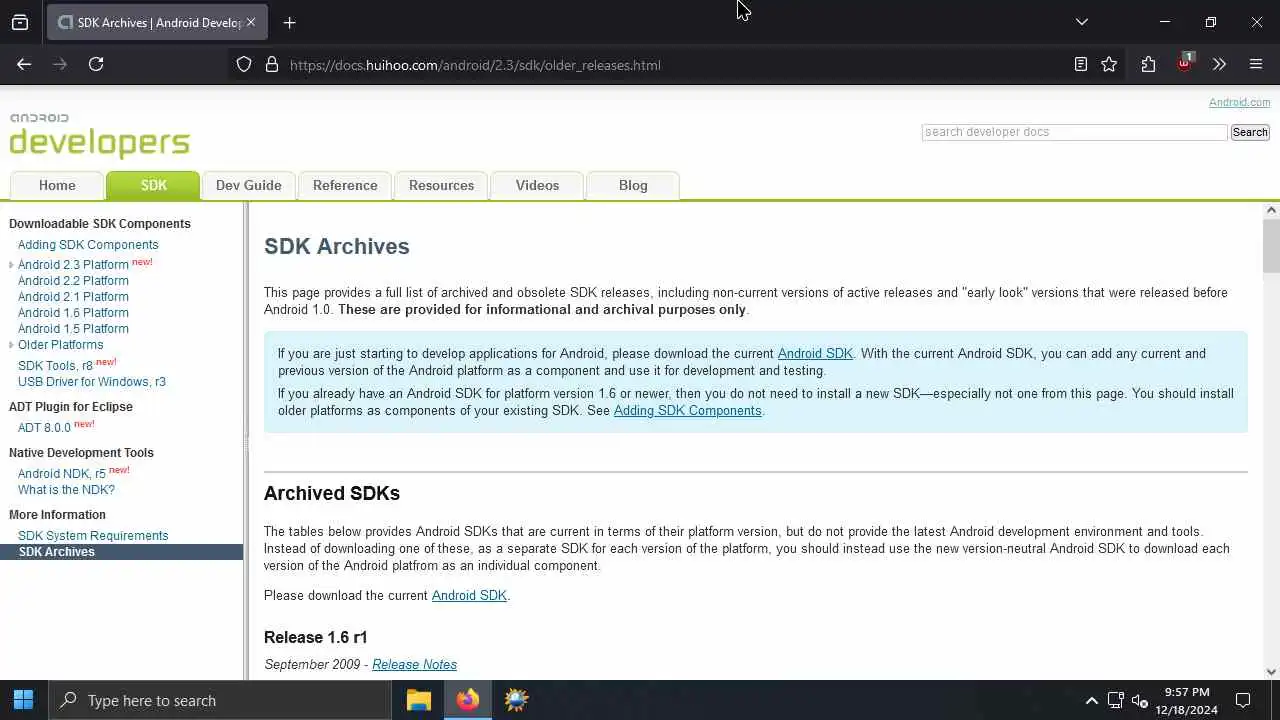Screen dimensions: 1280x720
Task: Open File Explorer from taskbar
Action: [419, 700]
